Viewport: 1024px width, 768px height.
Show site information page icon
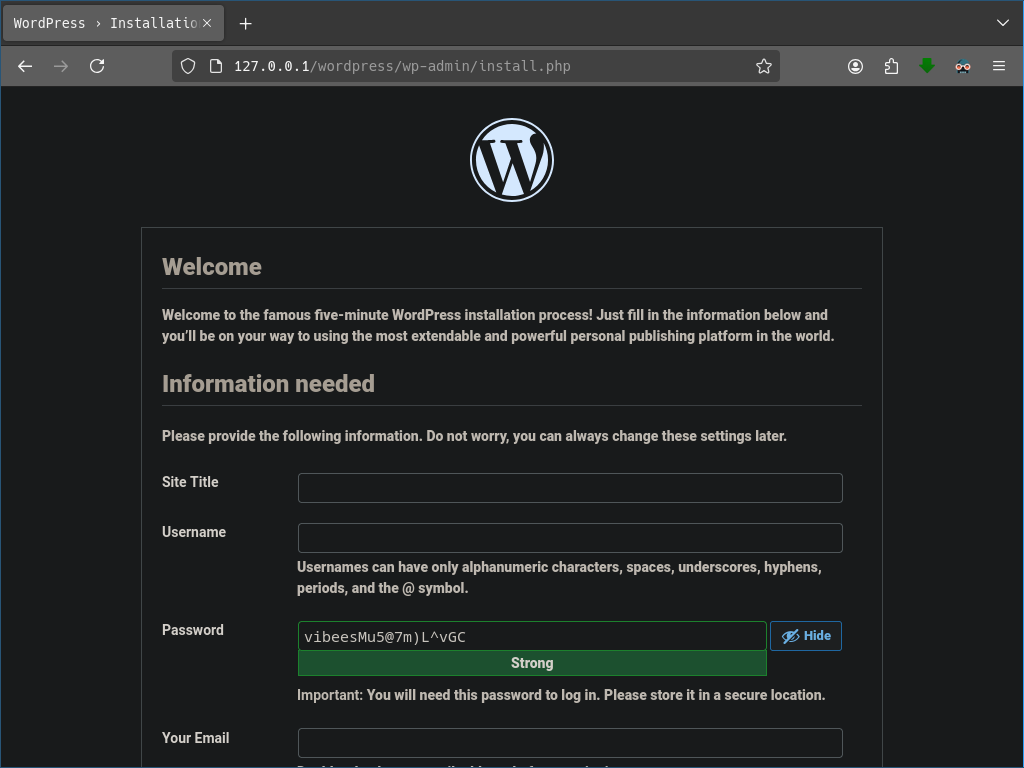click(x=215, y=66)
